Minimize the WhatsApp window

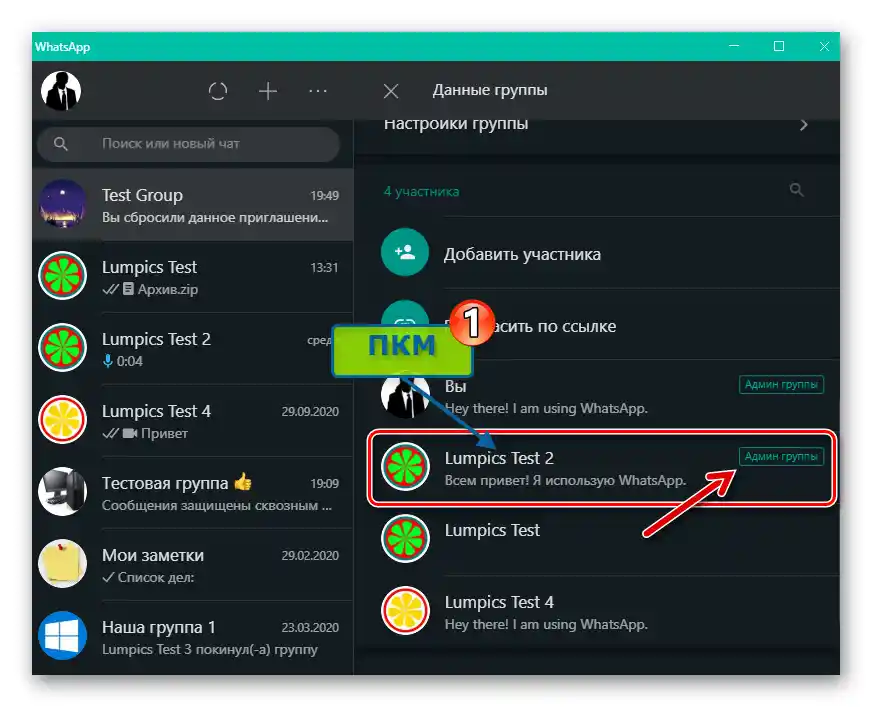point(734,46)
